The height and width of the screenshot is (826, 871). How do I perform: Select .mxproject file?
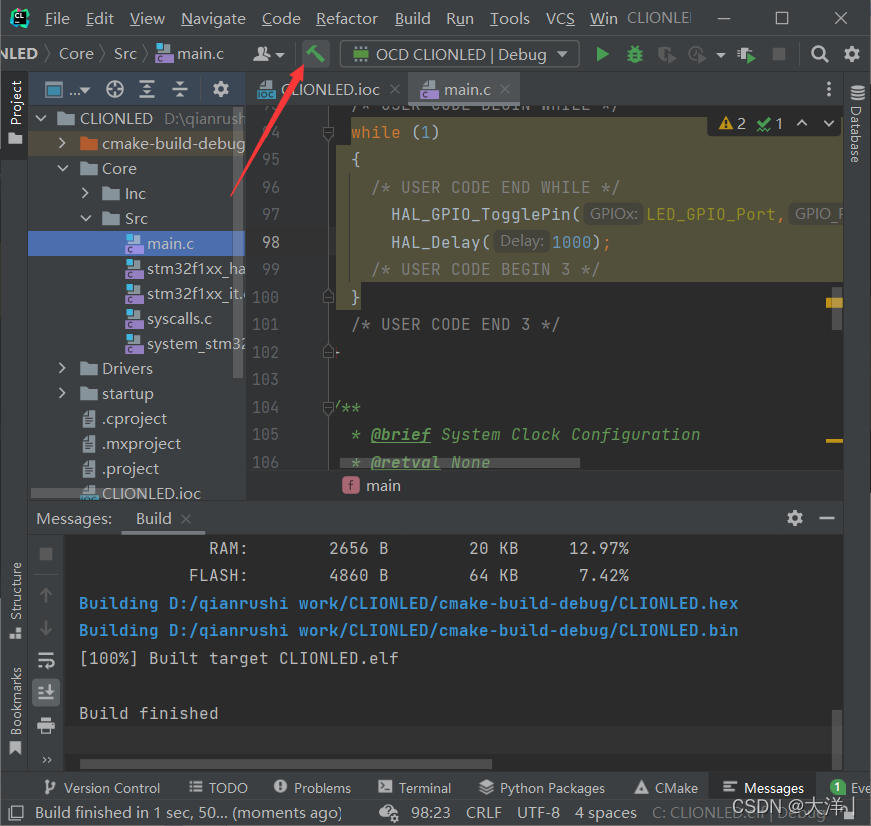(131, 444)
